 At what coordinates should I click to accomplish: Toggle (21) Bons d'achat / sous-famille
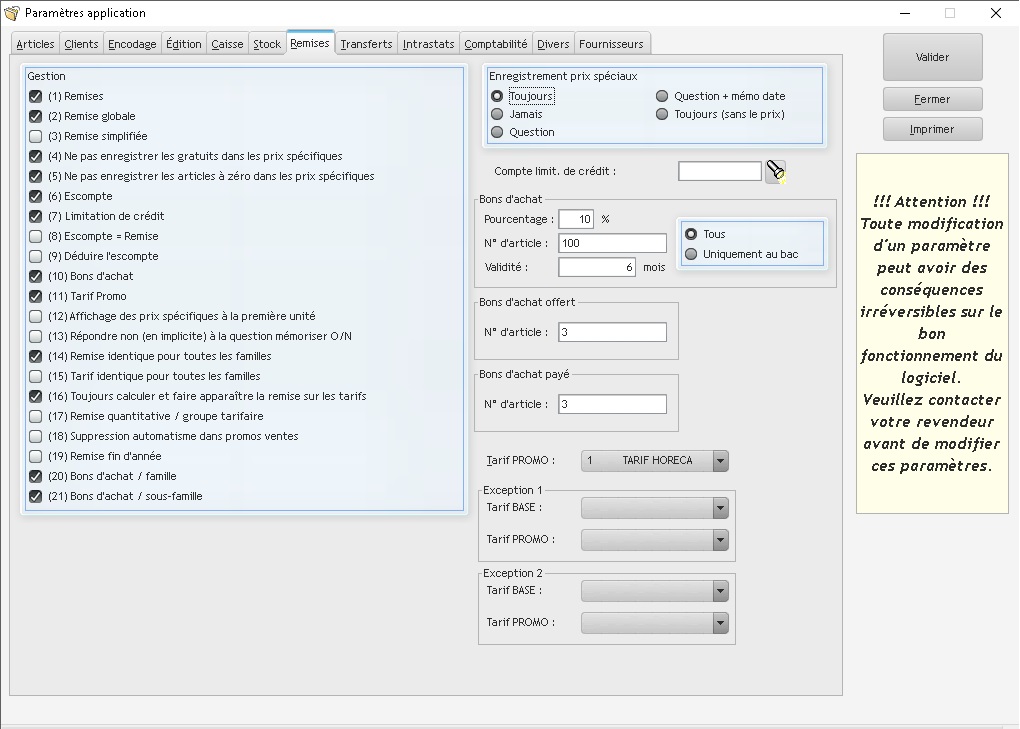(x=36, y=496)
